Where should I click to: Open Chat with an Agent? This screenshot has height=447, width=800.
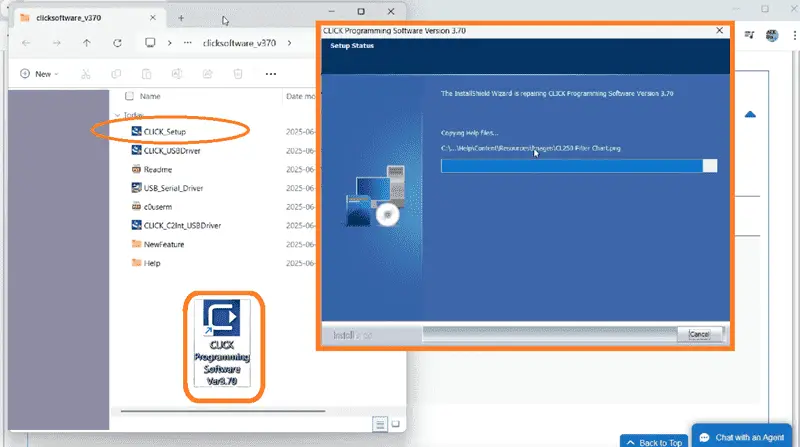click(x=742, y=437)
